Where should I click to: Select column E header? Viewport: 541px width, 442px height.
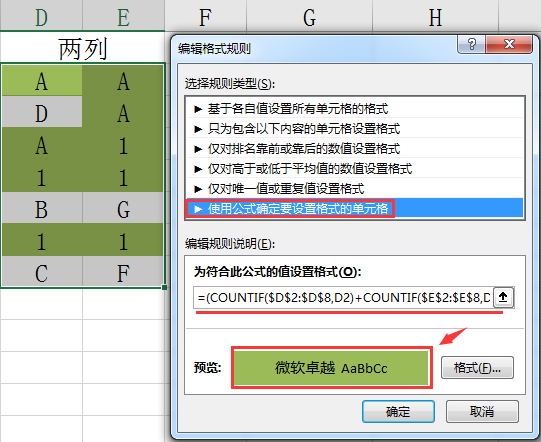tap(124, 15)
